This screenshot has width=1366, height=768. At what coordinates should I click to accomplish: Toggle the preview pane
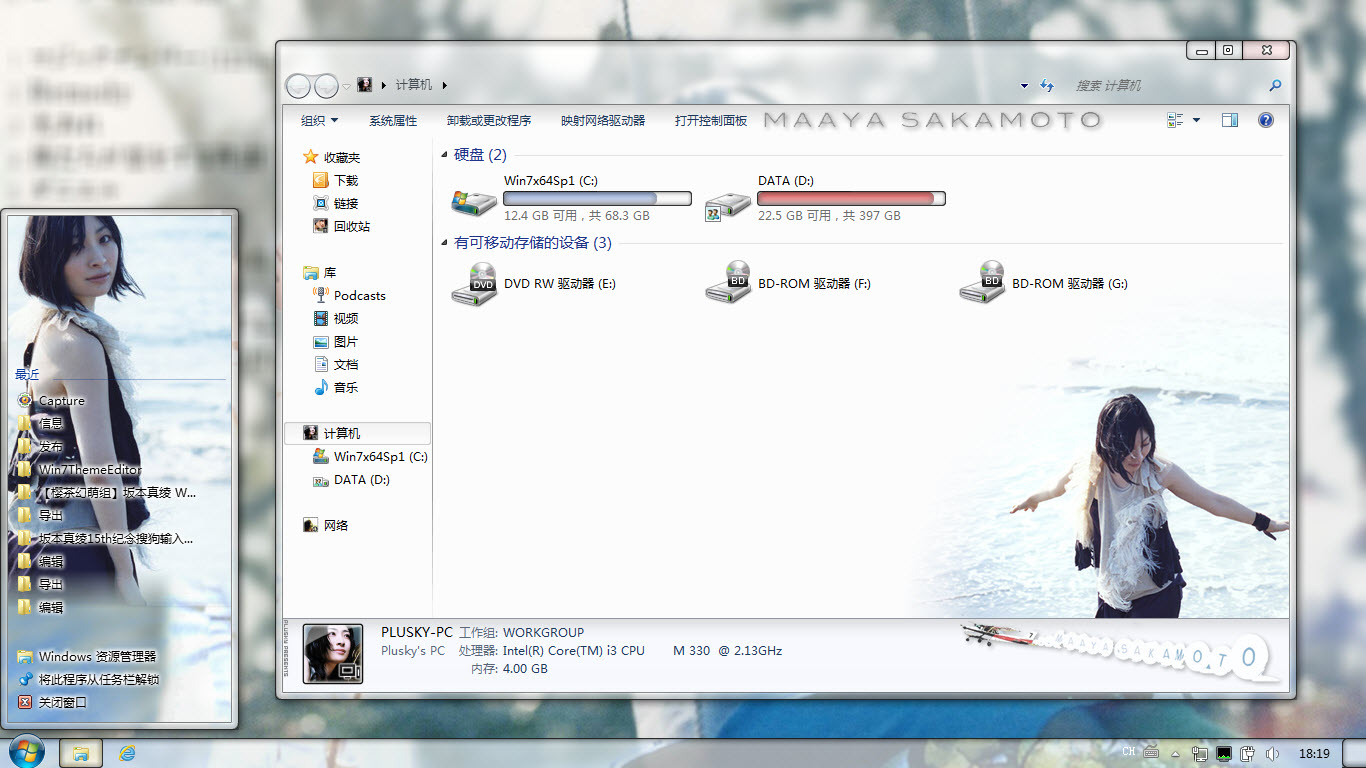1230,120
